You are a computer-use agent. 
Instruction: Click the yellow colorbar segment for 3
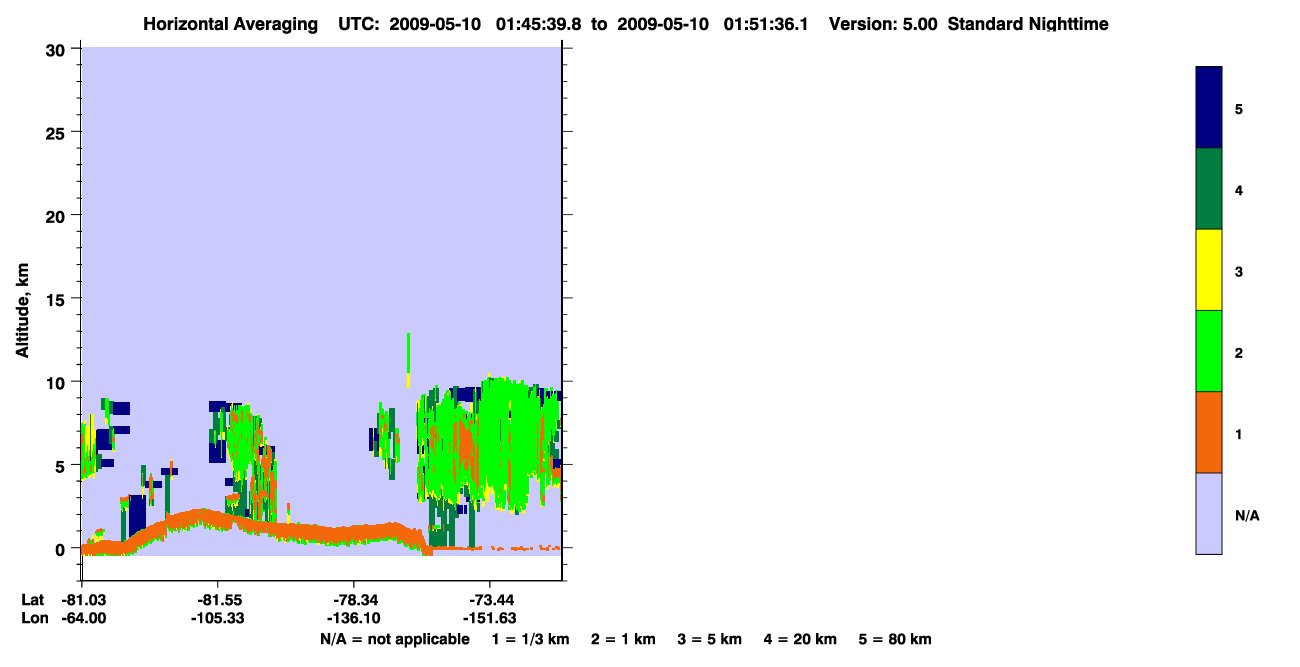point(1209,270)
